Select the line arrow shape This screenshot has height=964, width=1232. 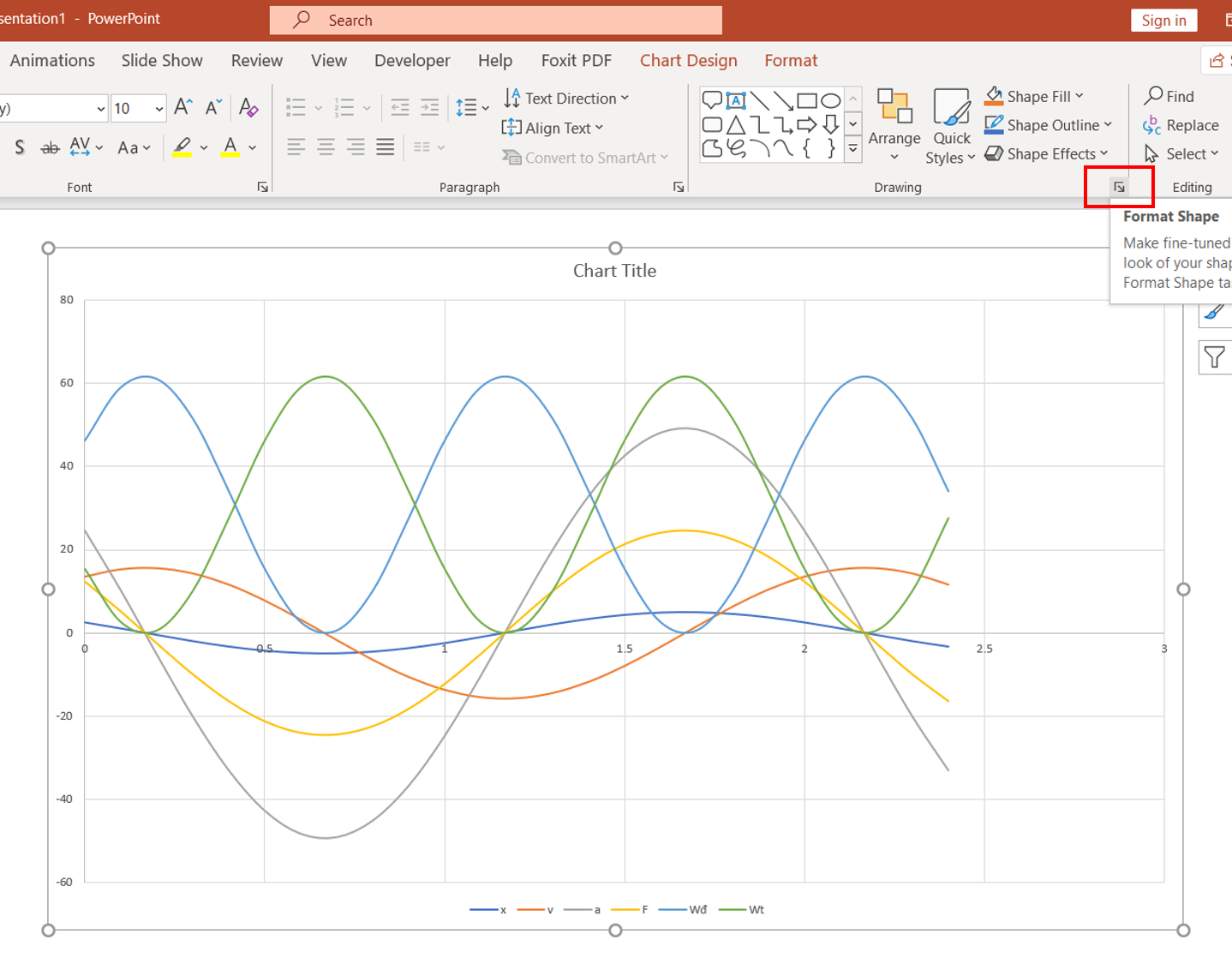[783, 101]
